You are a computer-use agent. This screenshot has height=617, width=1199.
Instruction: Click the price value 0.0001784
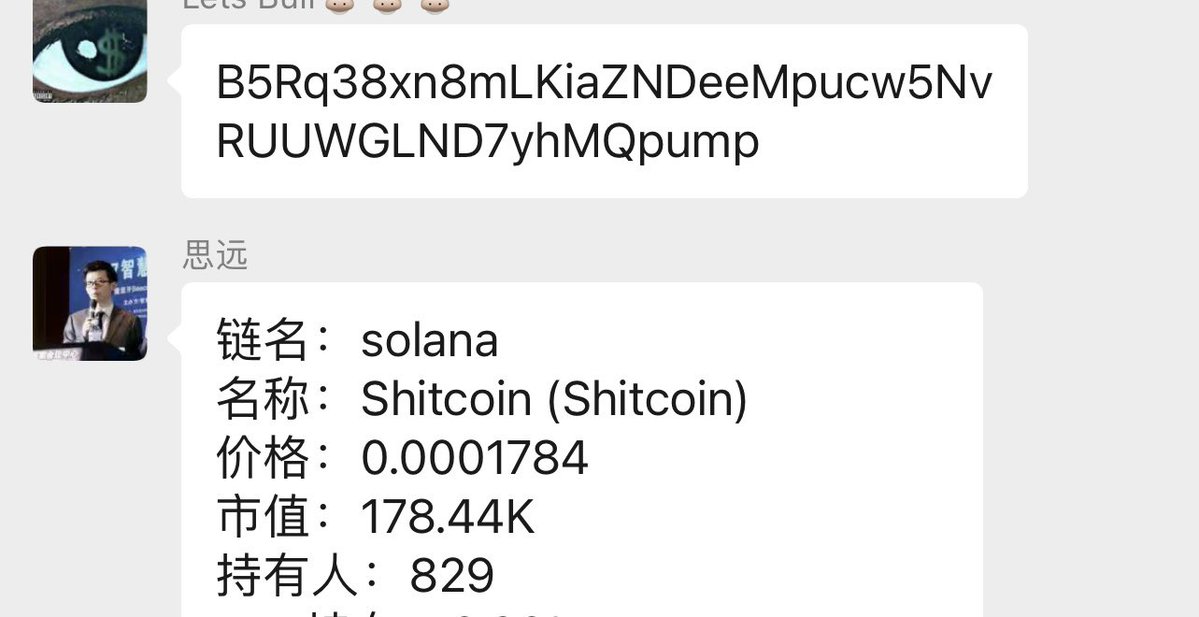tap(475, 458)
